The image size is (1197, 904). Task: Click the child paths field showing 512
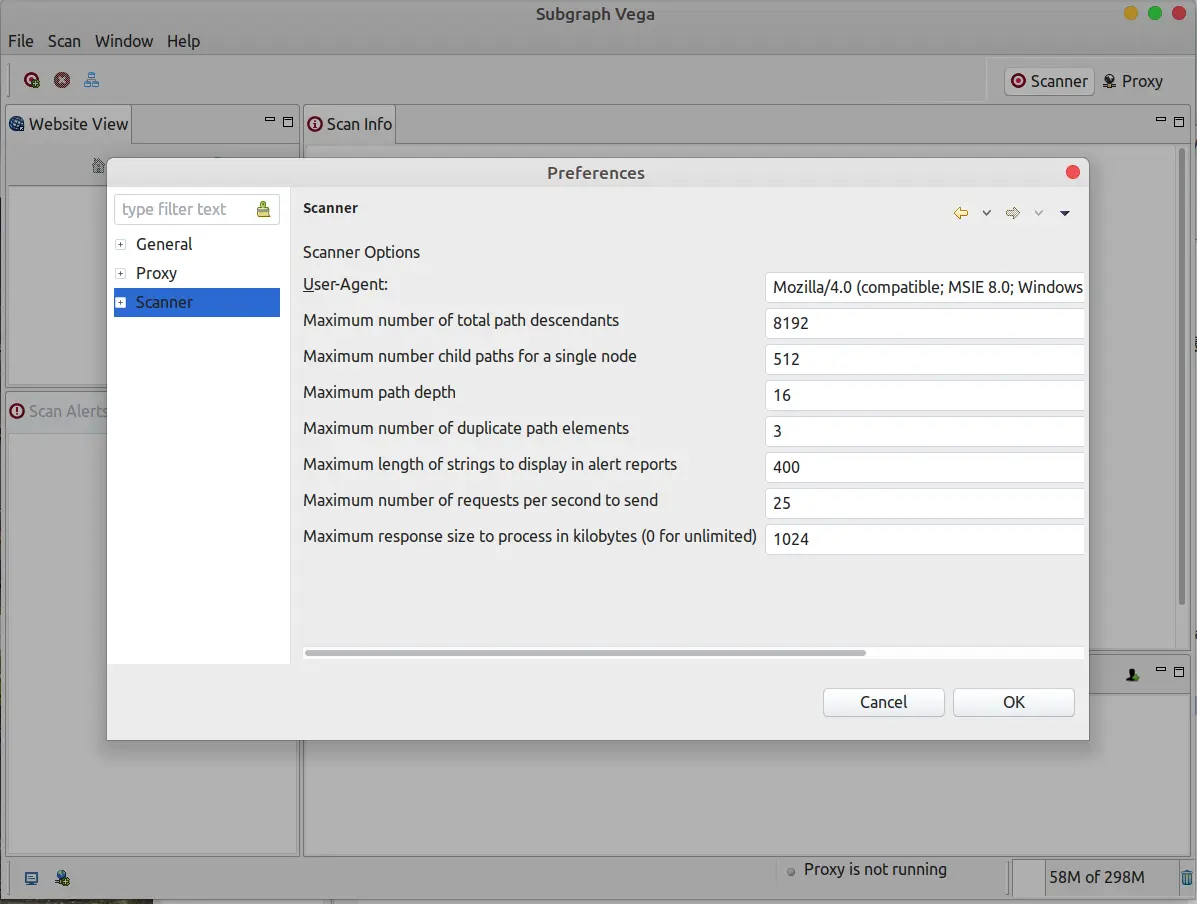point(924,359)
